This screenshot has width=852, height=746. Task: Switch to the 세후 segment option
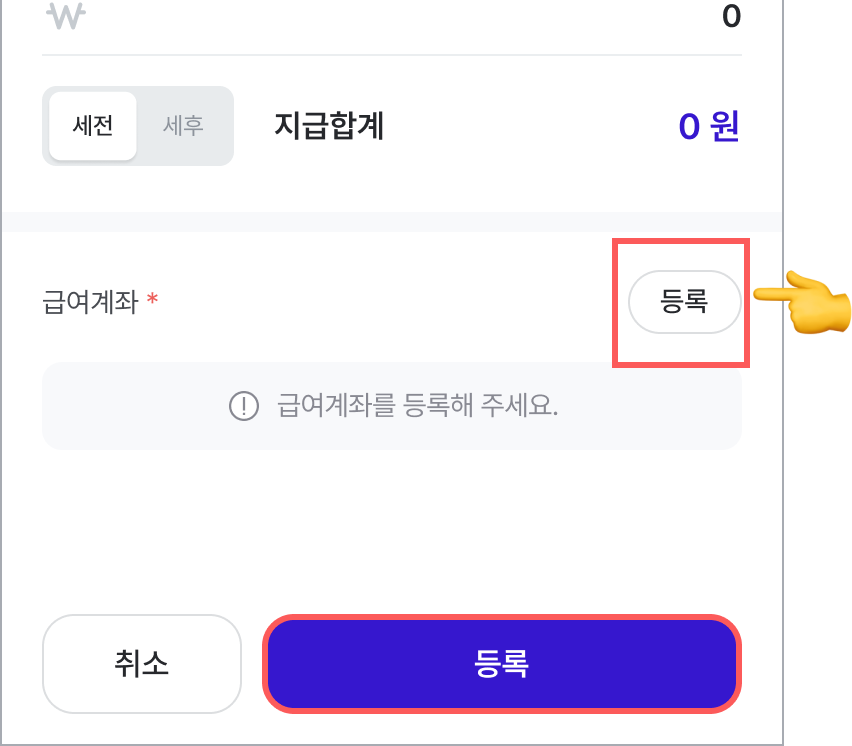[183, 126]
